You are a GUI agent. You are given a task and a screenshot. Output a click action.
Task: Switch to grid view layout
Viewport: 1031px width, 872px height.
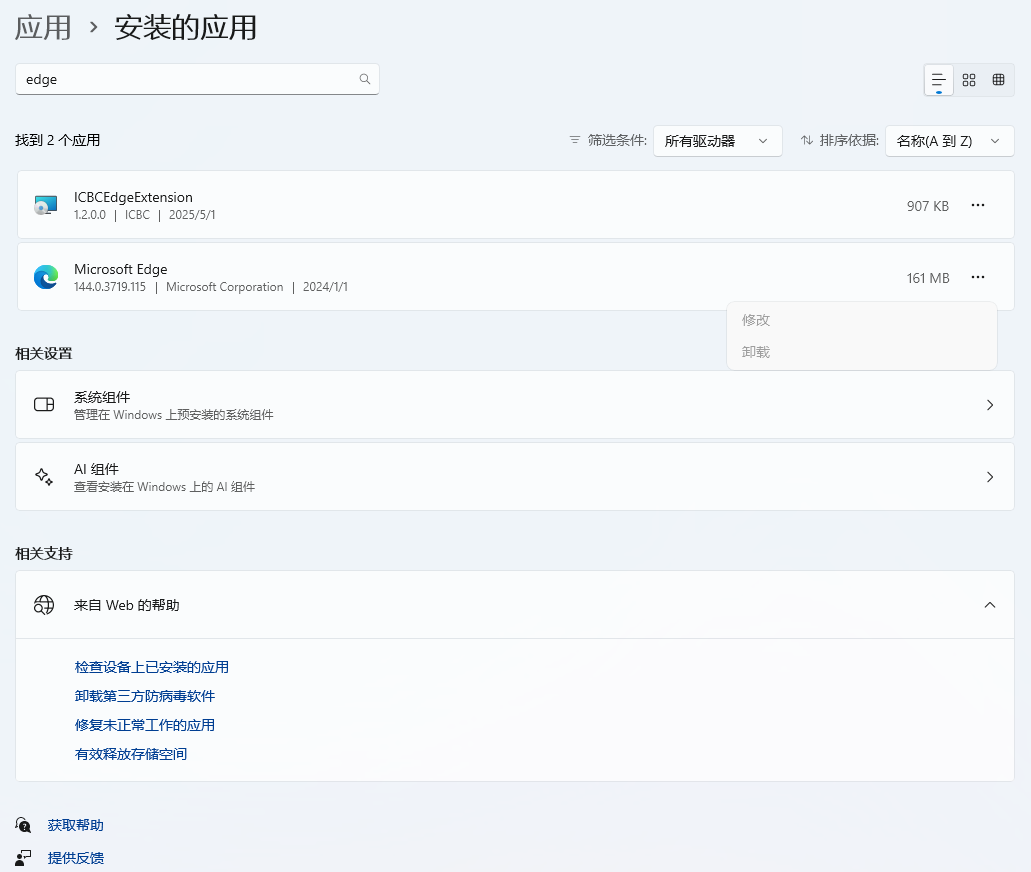tap(969, 80)
